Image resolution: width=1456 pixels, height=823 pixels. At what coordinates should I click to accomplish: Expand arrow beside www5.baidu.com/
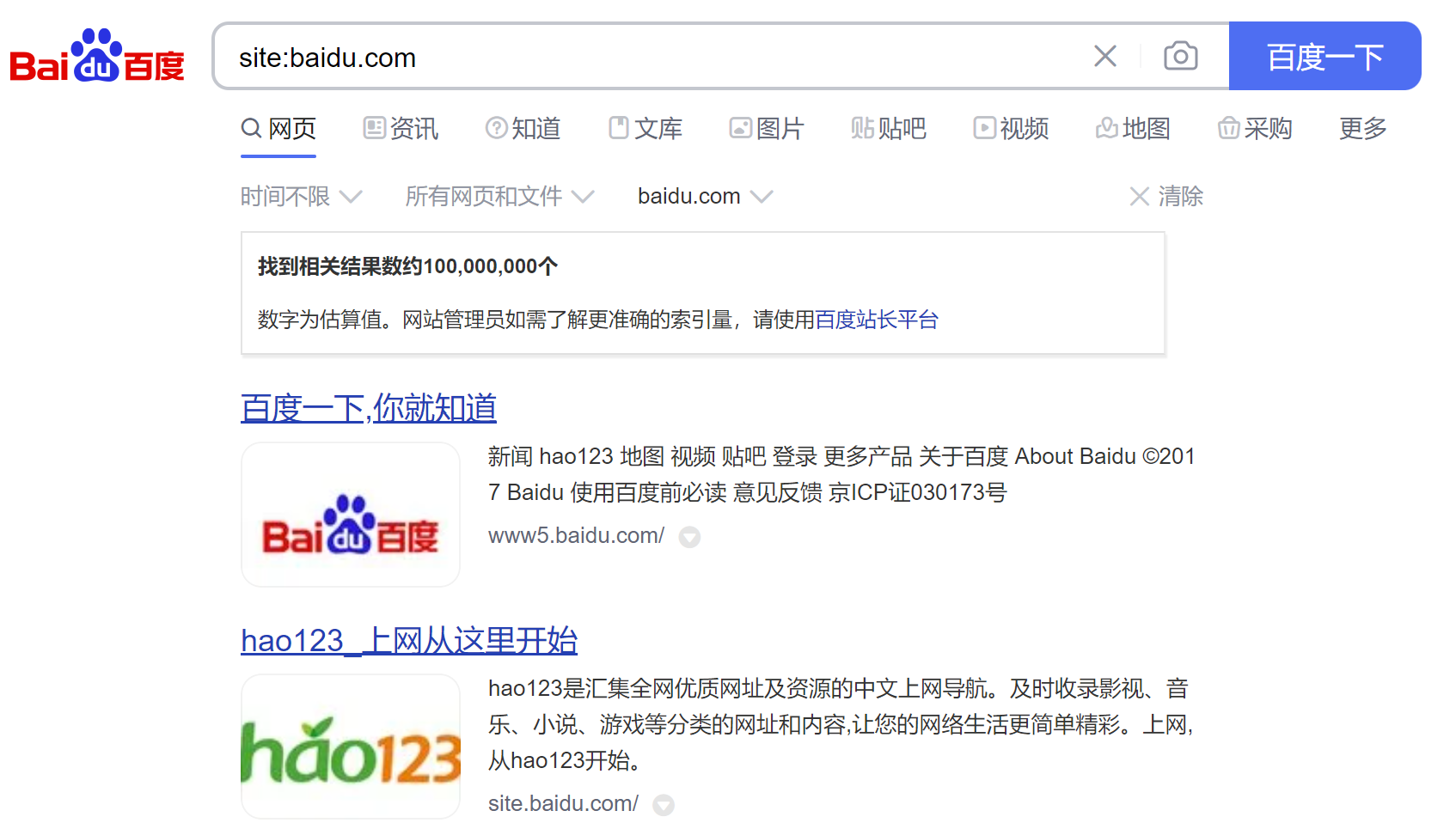(689, 538)
